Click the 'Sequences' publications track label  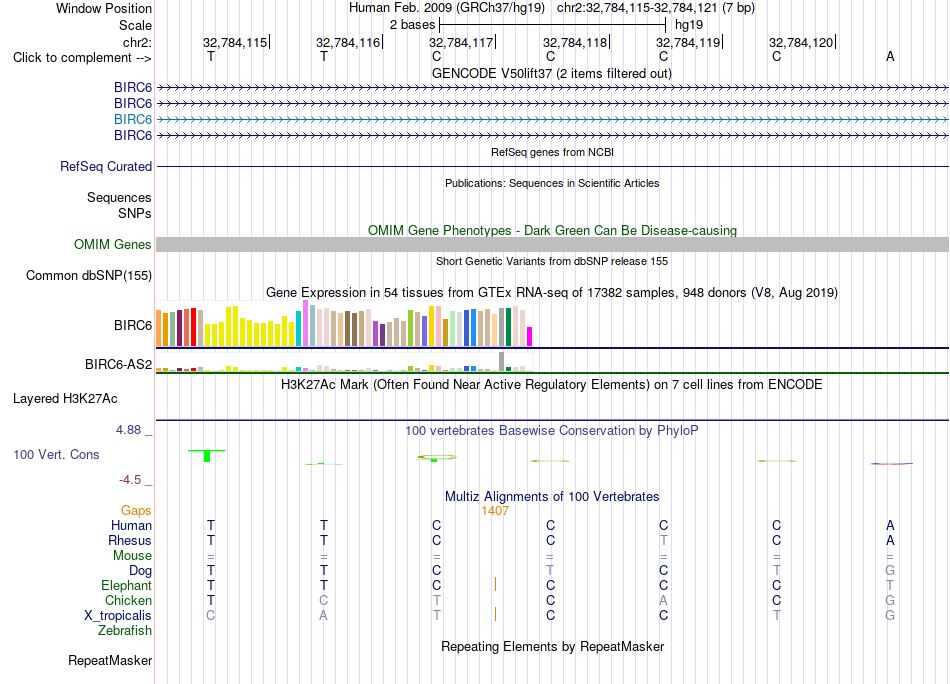119,198
